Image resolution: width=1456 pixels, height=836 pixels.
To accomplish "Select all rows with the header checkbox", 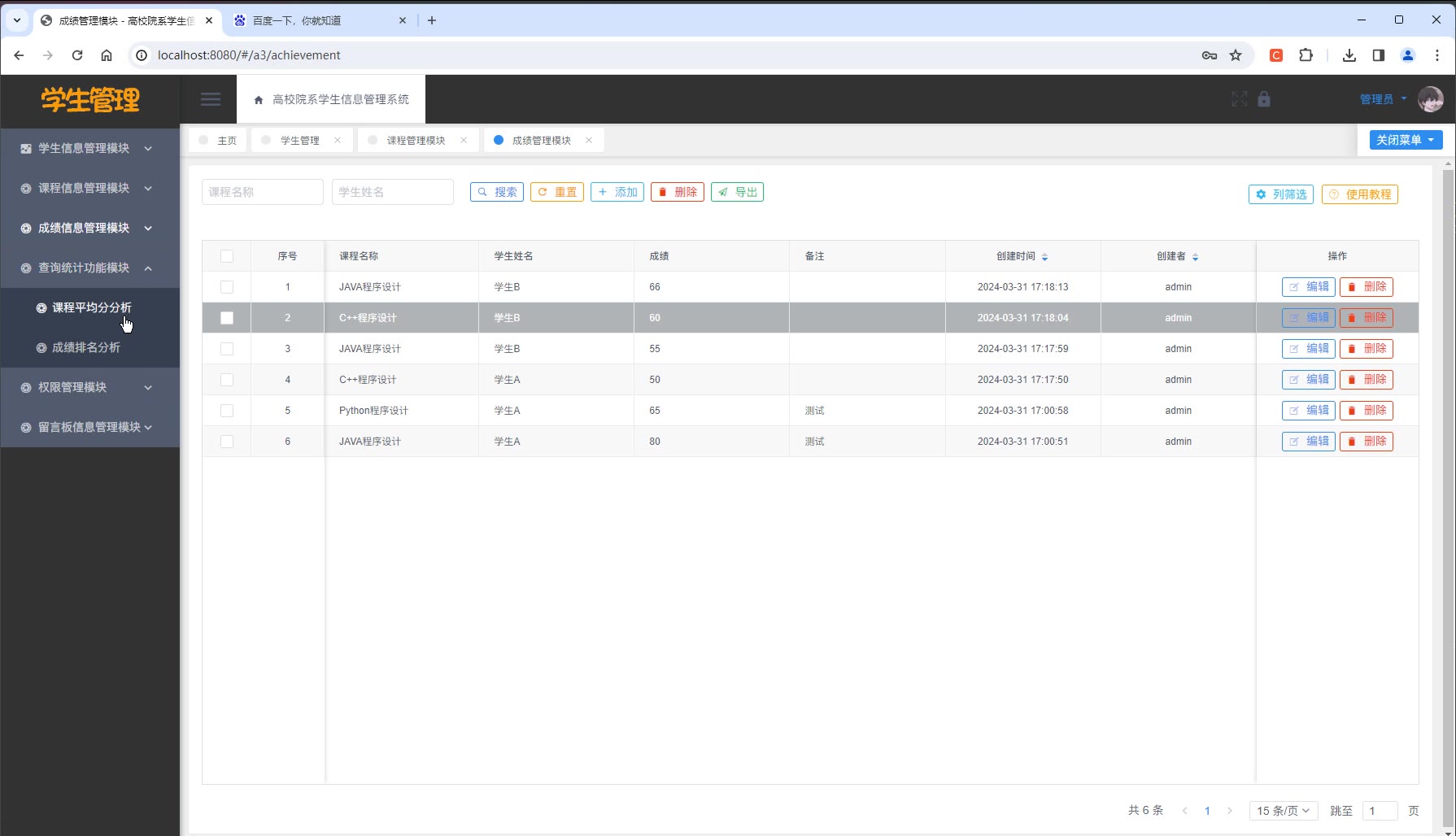I will click(227, 256).
